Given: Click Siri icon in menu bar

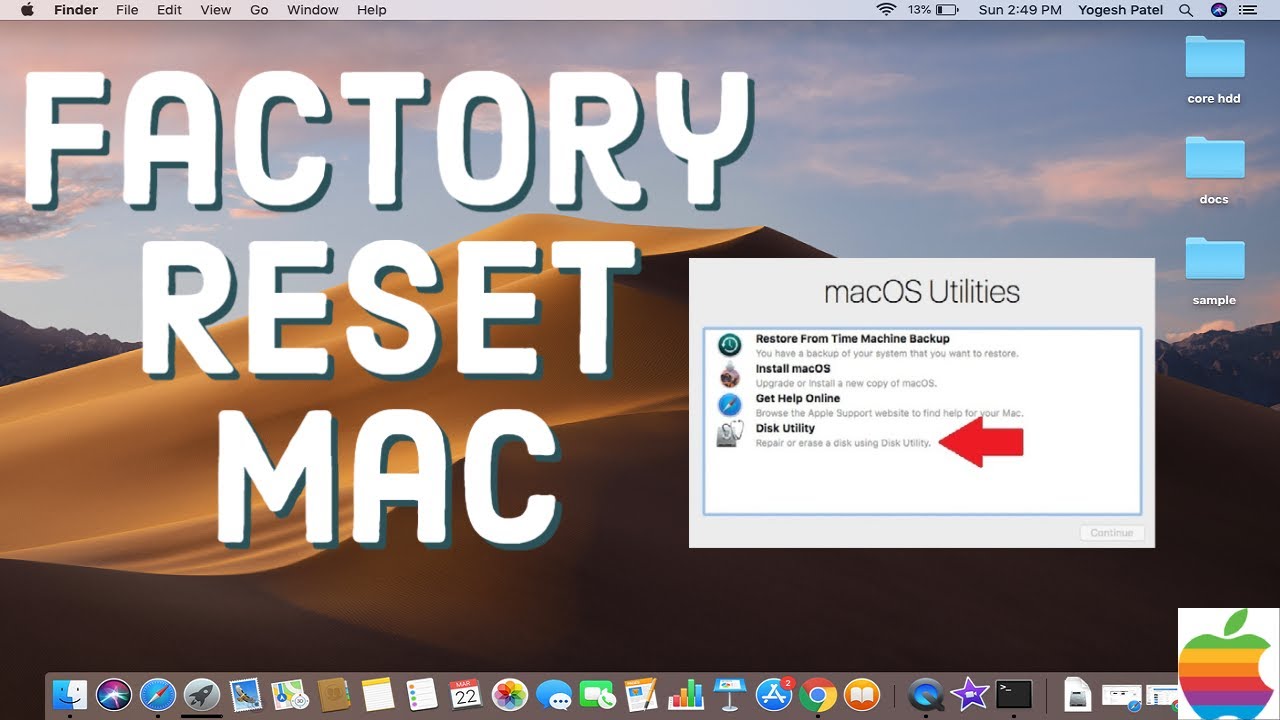Looking at the screenshot, I should pos(1218,10).
